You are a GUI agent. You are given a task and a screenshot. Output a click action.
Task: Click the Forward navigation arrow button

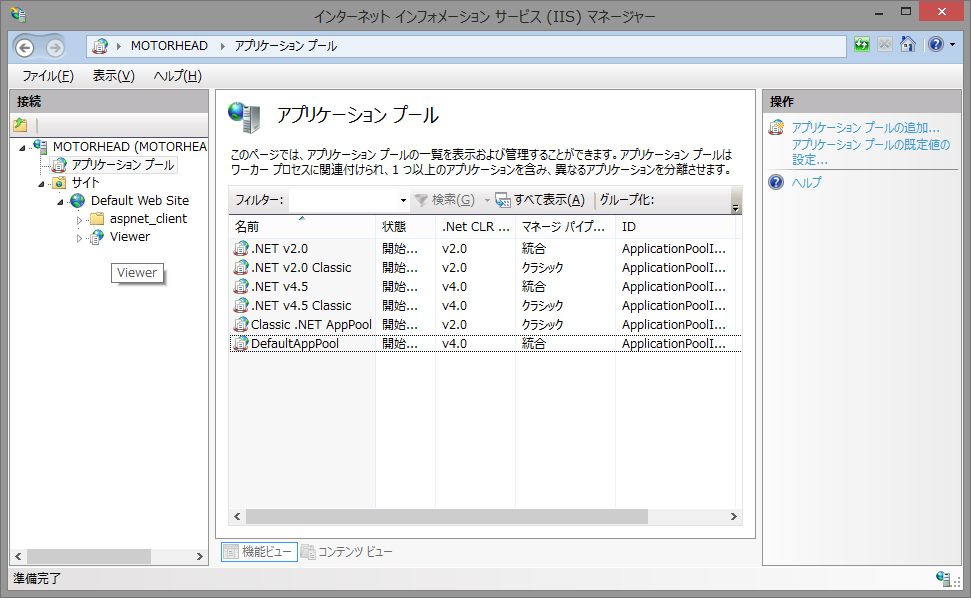(54, 47)
